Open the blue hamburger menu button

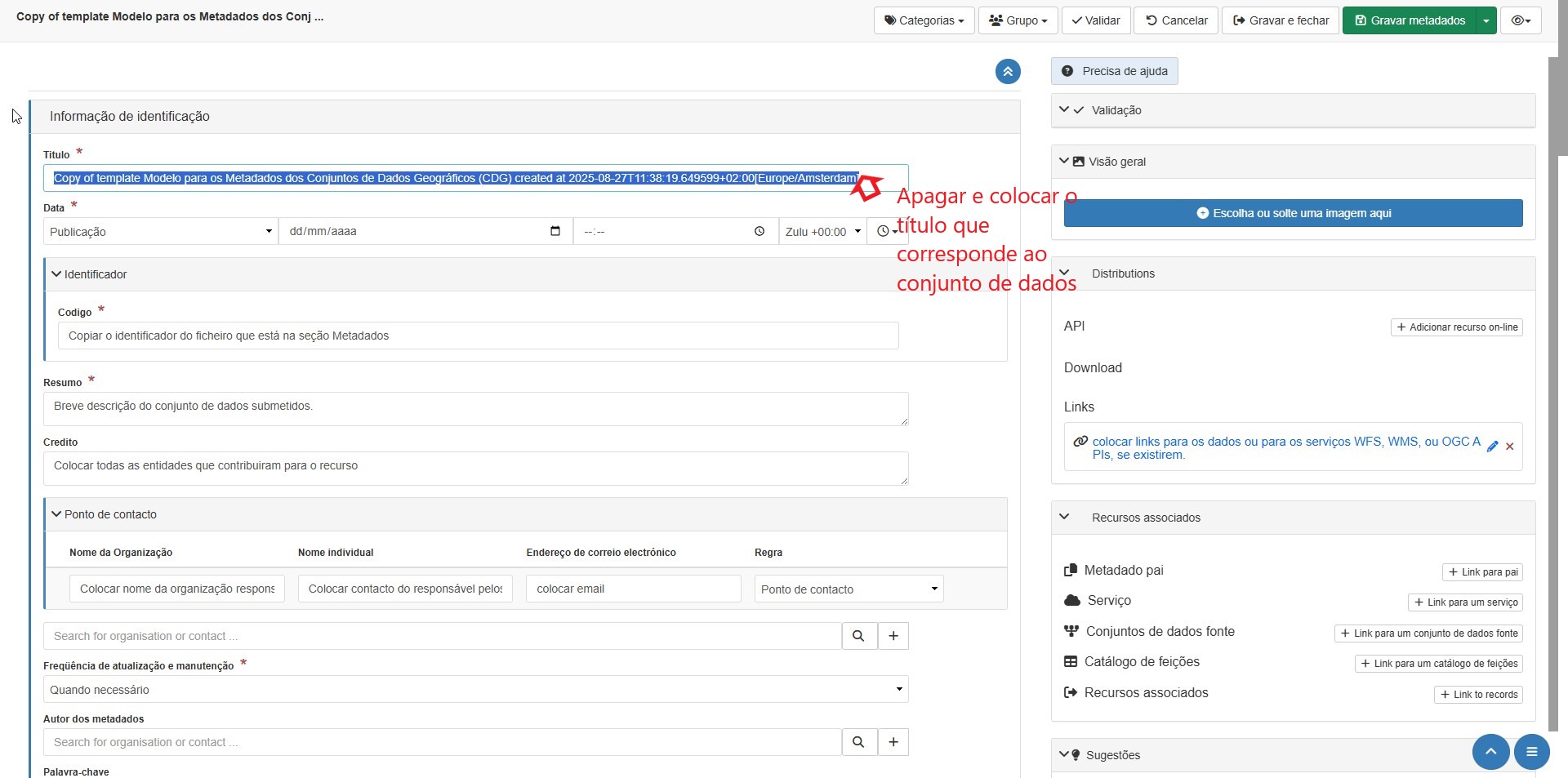[x=1531, y=751]
